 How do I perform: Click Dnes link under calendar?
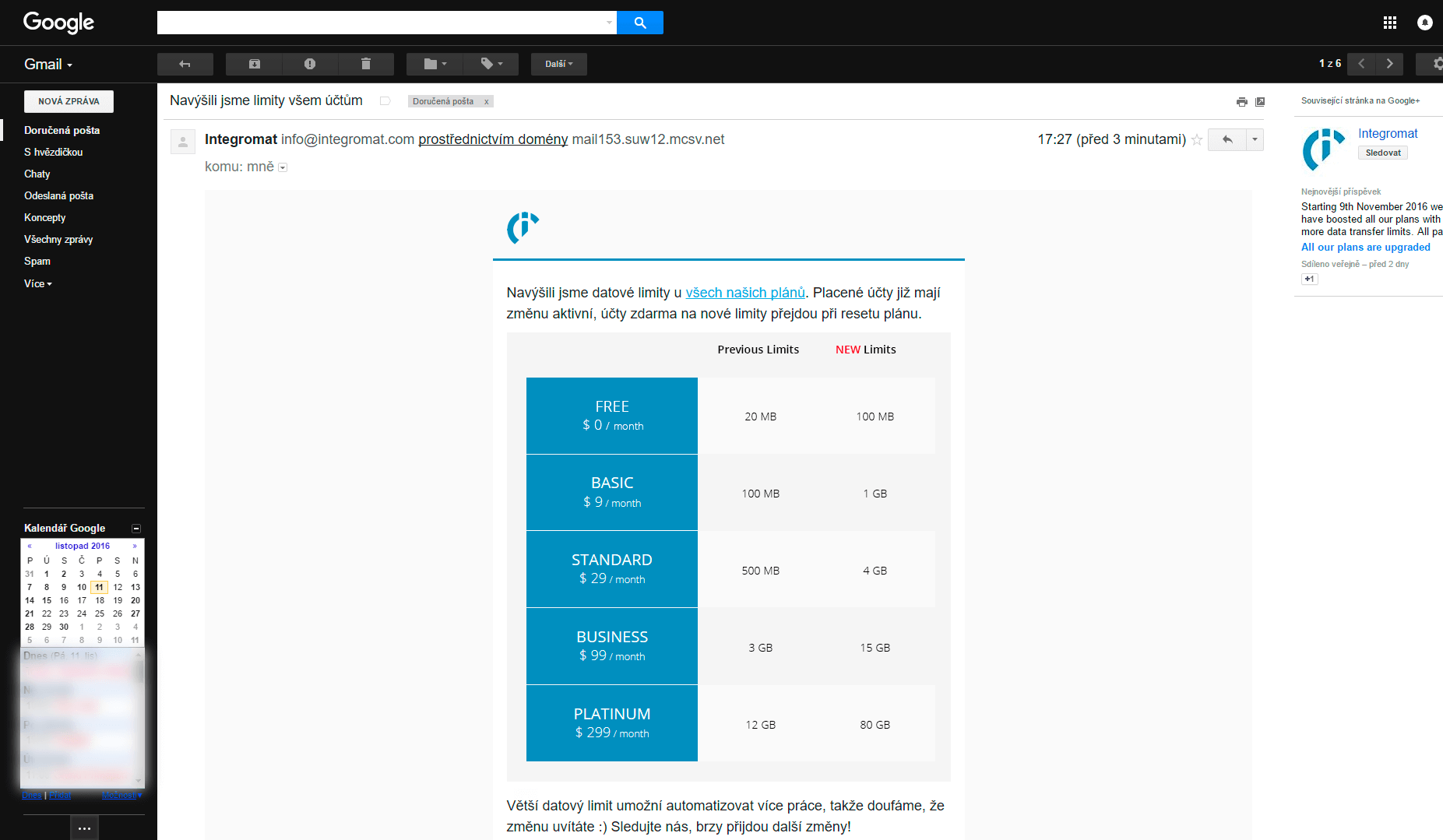click(32, 796)
